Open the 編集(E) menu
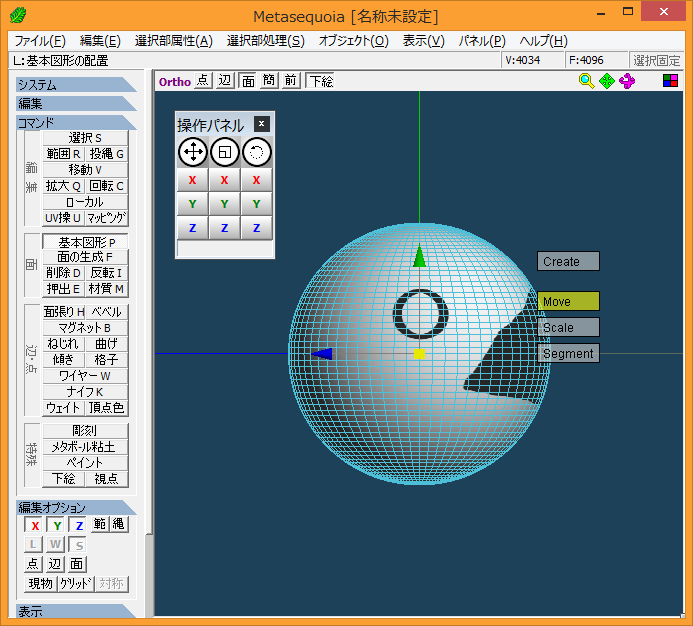The height and width of the screenshot is (626, 693). (100, 41)
